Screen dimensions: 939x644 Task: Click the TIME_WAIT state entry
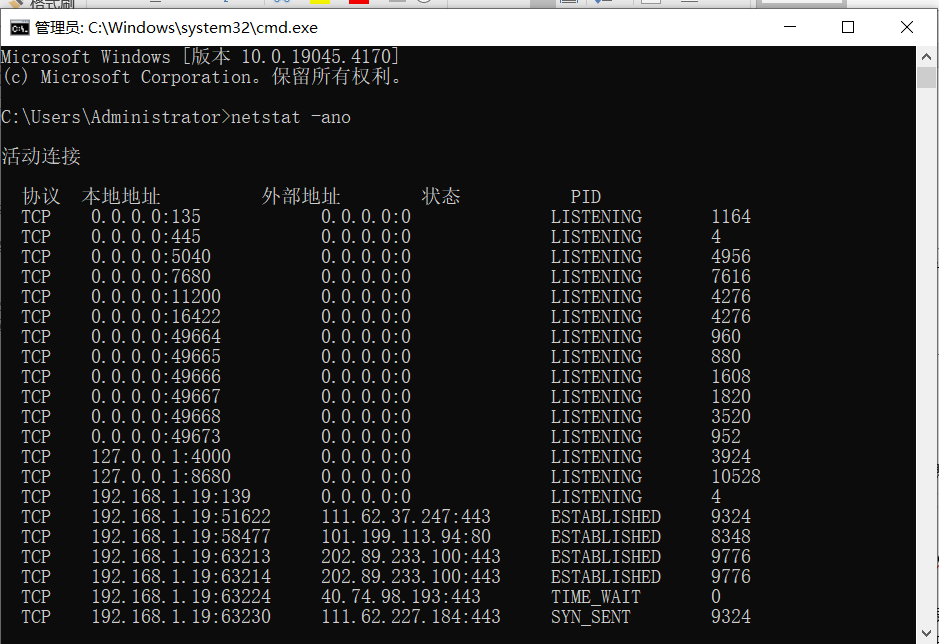click(x=596, y=597)
